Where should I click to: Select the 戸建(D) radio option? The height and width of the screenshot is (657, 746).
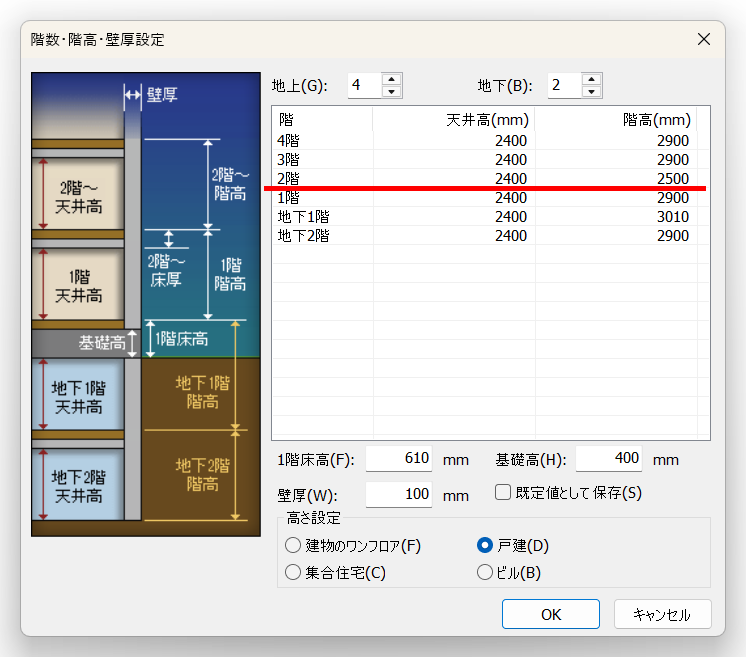[485, 546]
